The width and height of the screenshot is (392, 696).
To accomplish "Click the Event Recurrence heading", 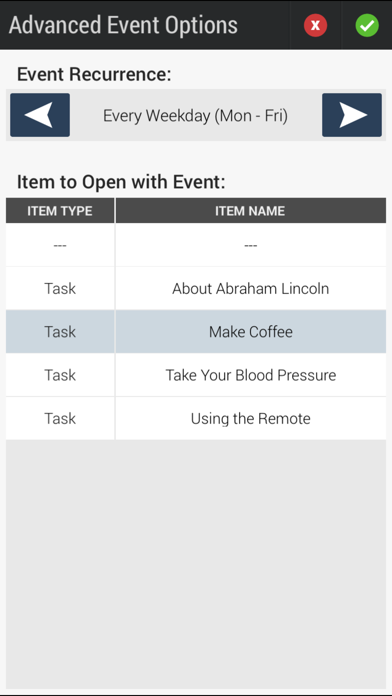I will point(94,74).
